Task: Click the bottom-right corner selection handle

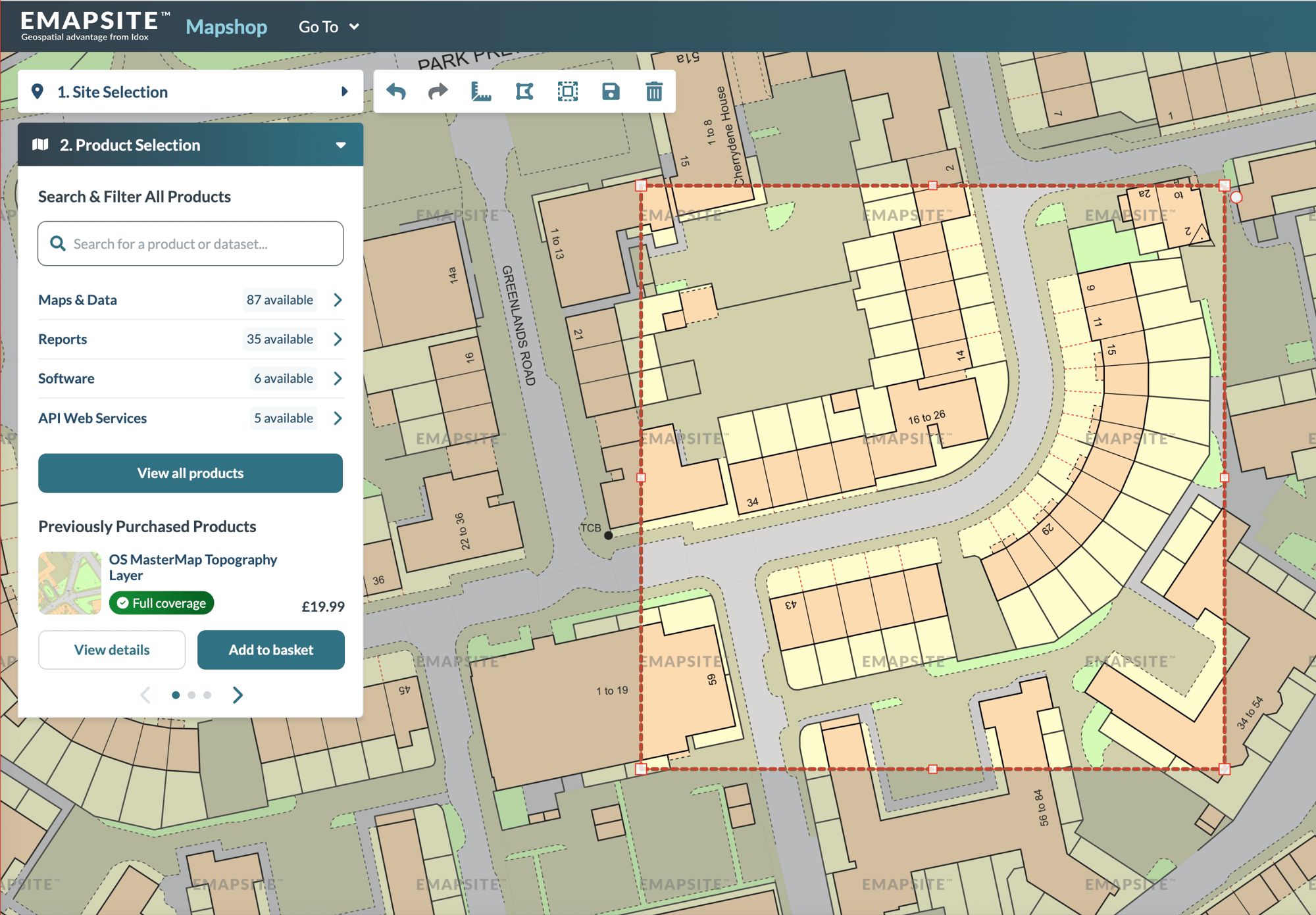Action: (x=1225, y=769)
